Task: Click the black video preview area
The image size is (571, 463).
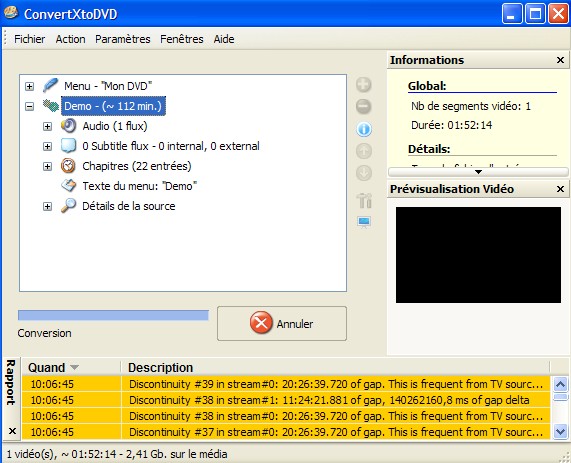Action: [478, 255]
